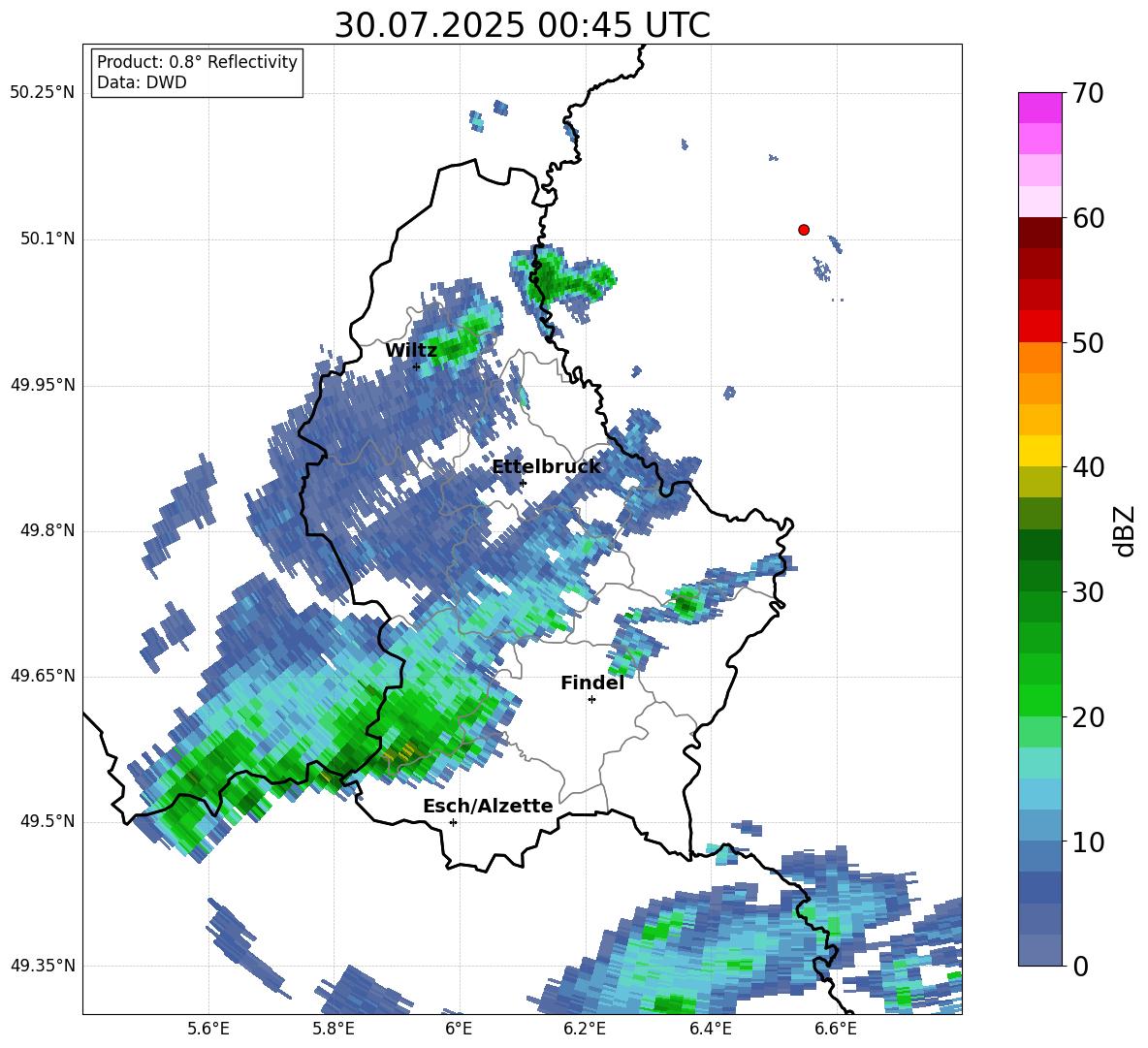Click the blue colorbar segment just below the 10 tick
Viewport: 1148px width, 1048px height.
point(1039,856)
